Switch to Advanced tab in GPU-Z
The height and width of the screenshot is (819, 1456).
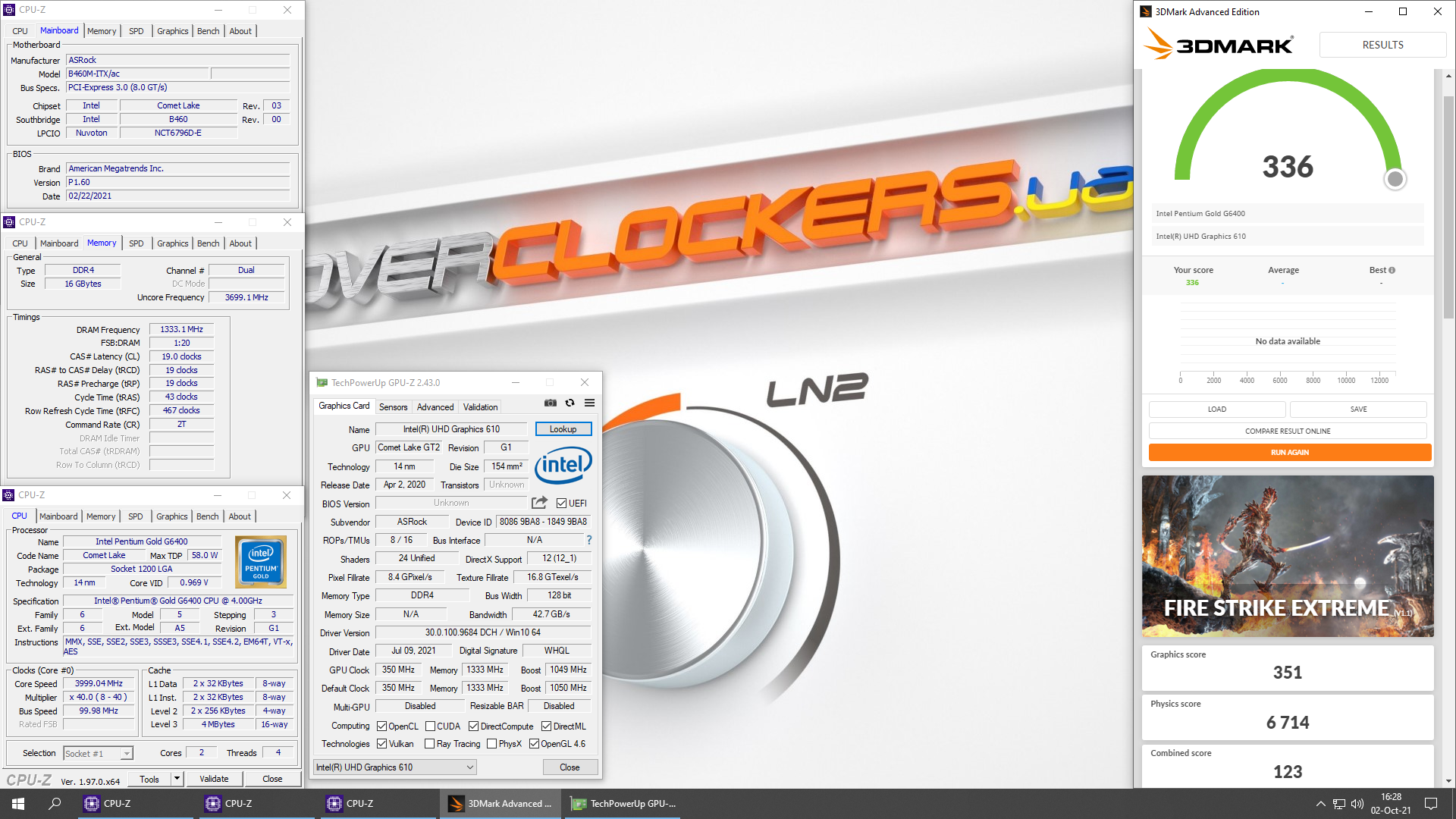(435, 407)
